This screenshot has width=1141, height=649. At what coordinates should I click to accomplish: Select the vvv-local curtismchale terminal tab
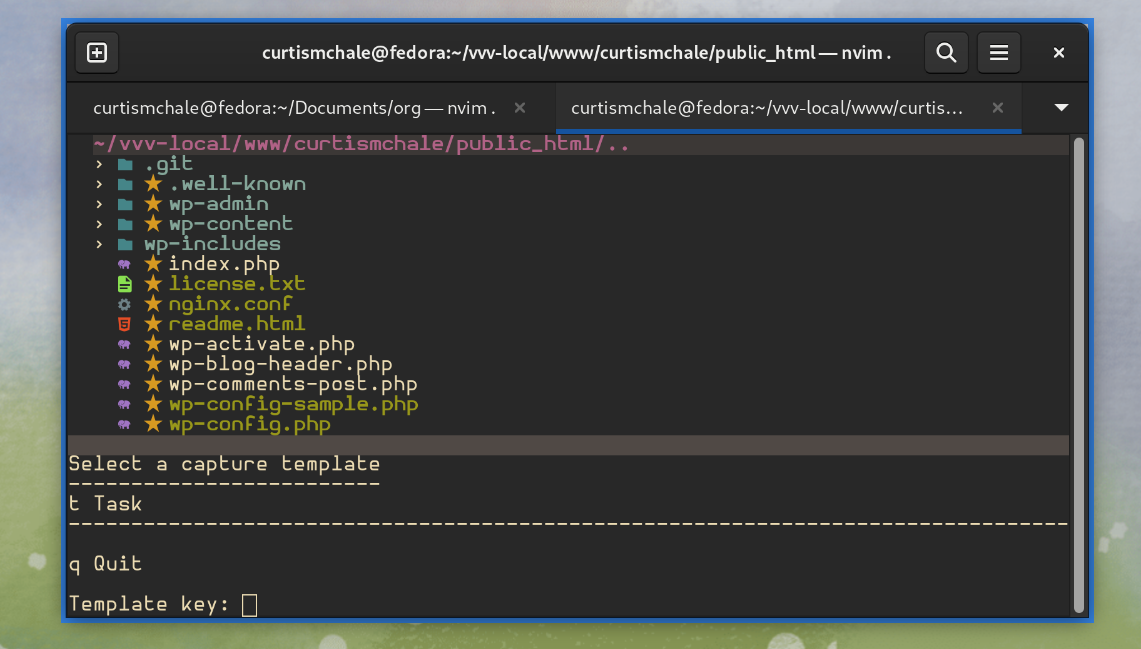click(x=767, y=108)
